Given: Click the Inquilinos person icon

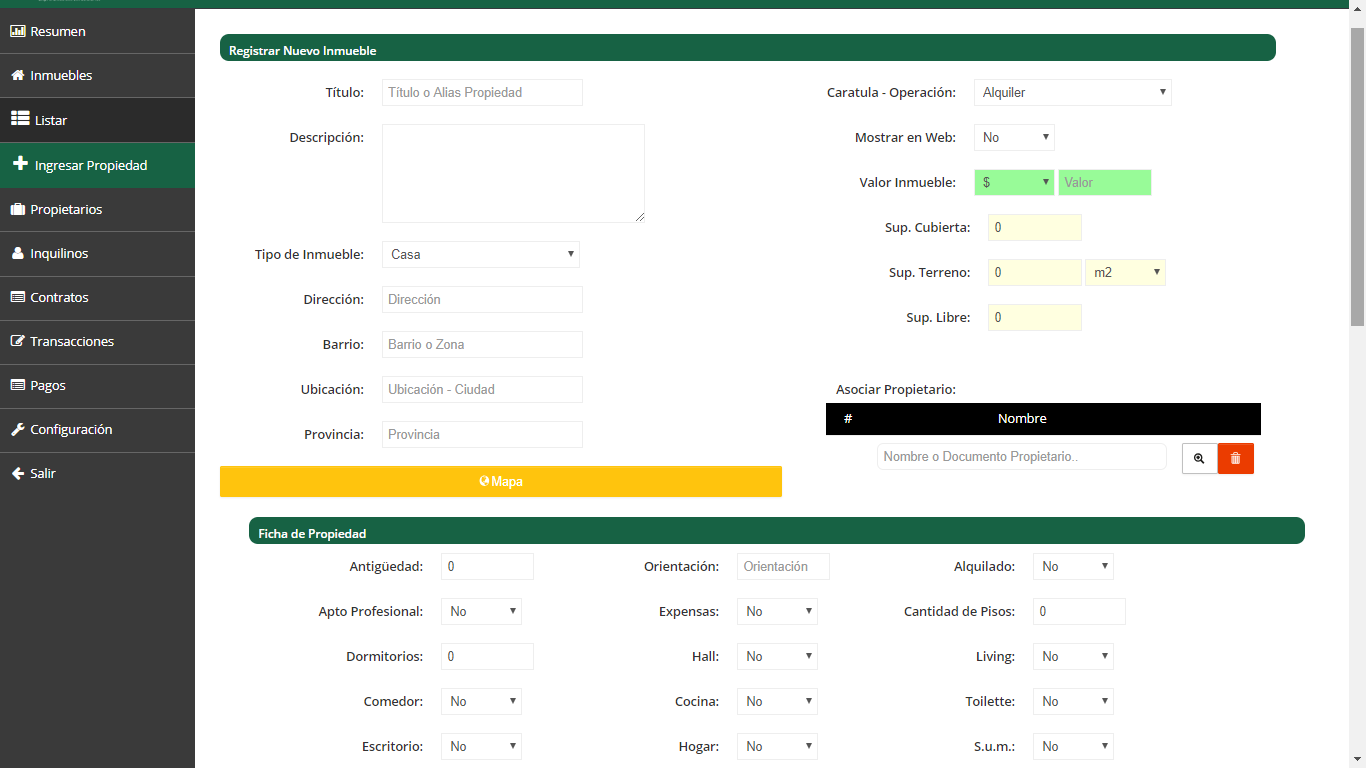Looking at the screenshot, I should [x=17, y=254].
